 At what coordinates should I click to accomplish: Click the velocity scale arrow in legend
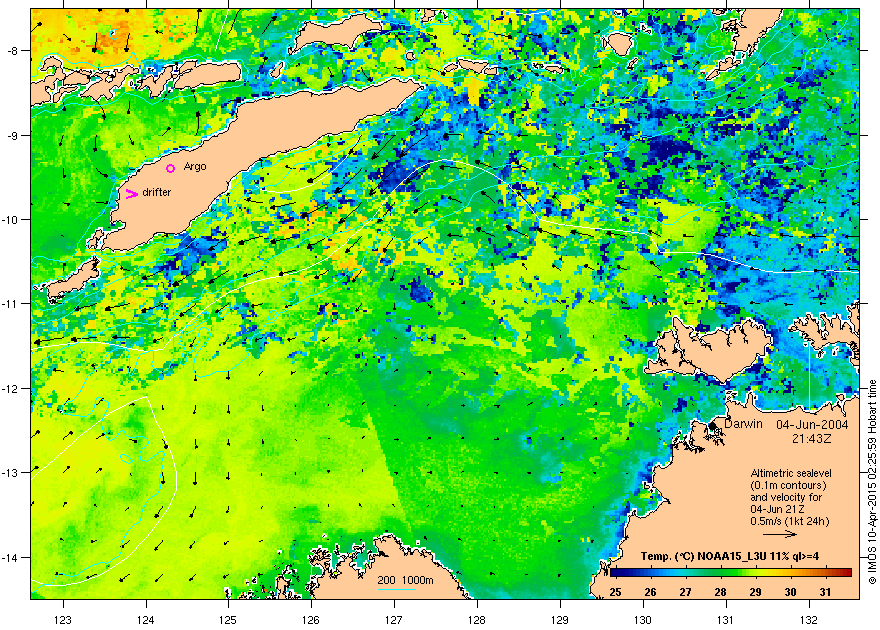pos(780,534)
